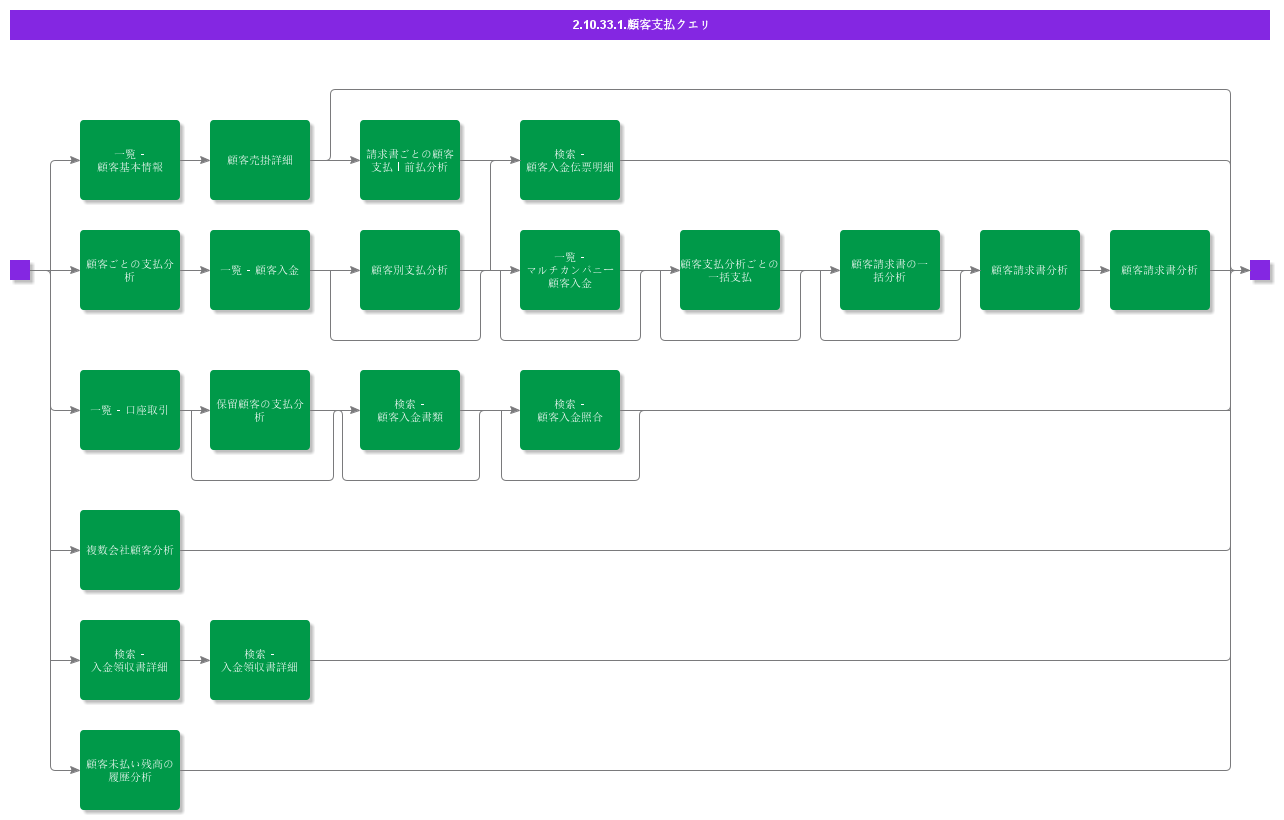Viewport: 1284px width, 820px height.
Task: Select the 複数会社顧客分析 box
Action: [x=130, y=550]
